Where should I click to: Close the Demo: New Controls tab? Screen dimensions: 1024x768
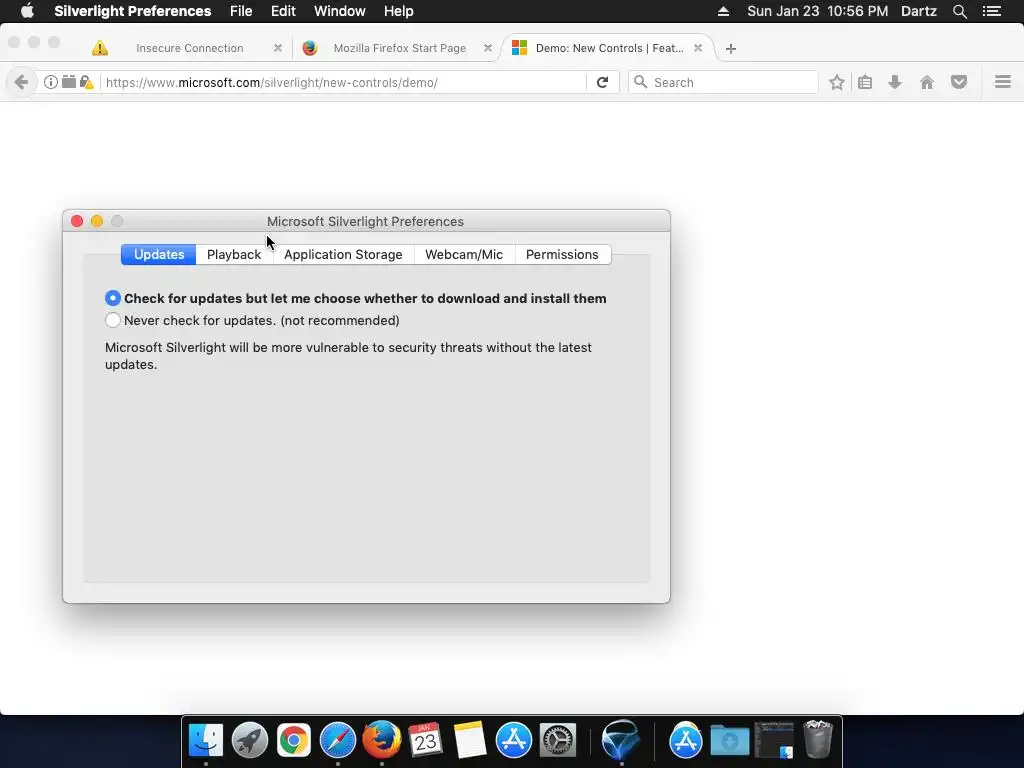point(698,48)
